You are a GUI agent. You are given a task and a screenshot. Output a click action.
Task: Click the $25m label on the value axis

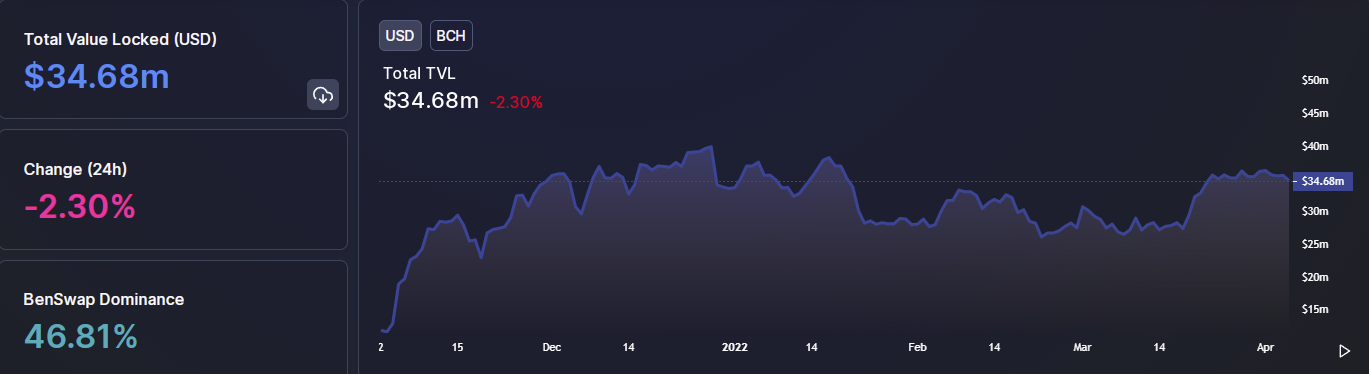click(1314, 244)
